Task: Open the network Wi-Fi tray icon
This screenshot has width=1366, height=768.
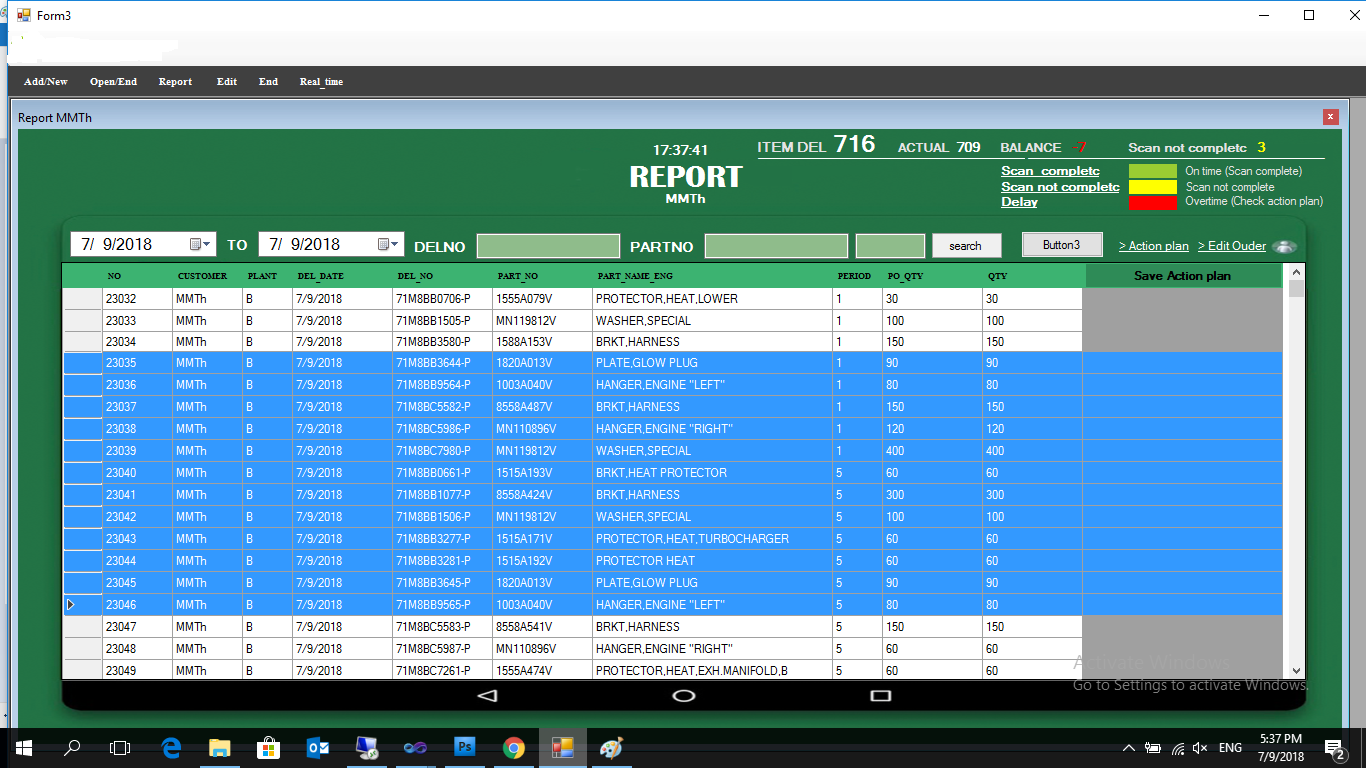Action: [1178, 748]
